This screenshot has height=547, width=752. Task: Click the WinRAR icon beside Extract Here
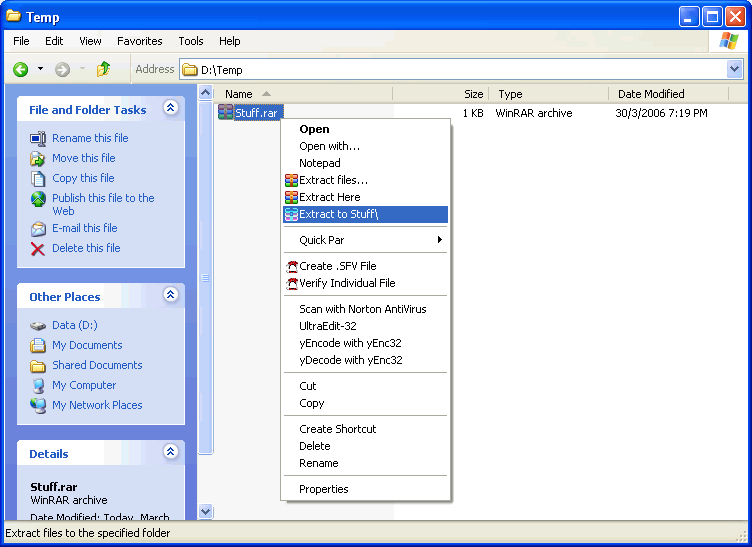point(291,197)
